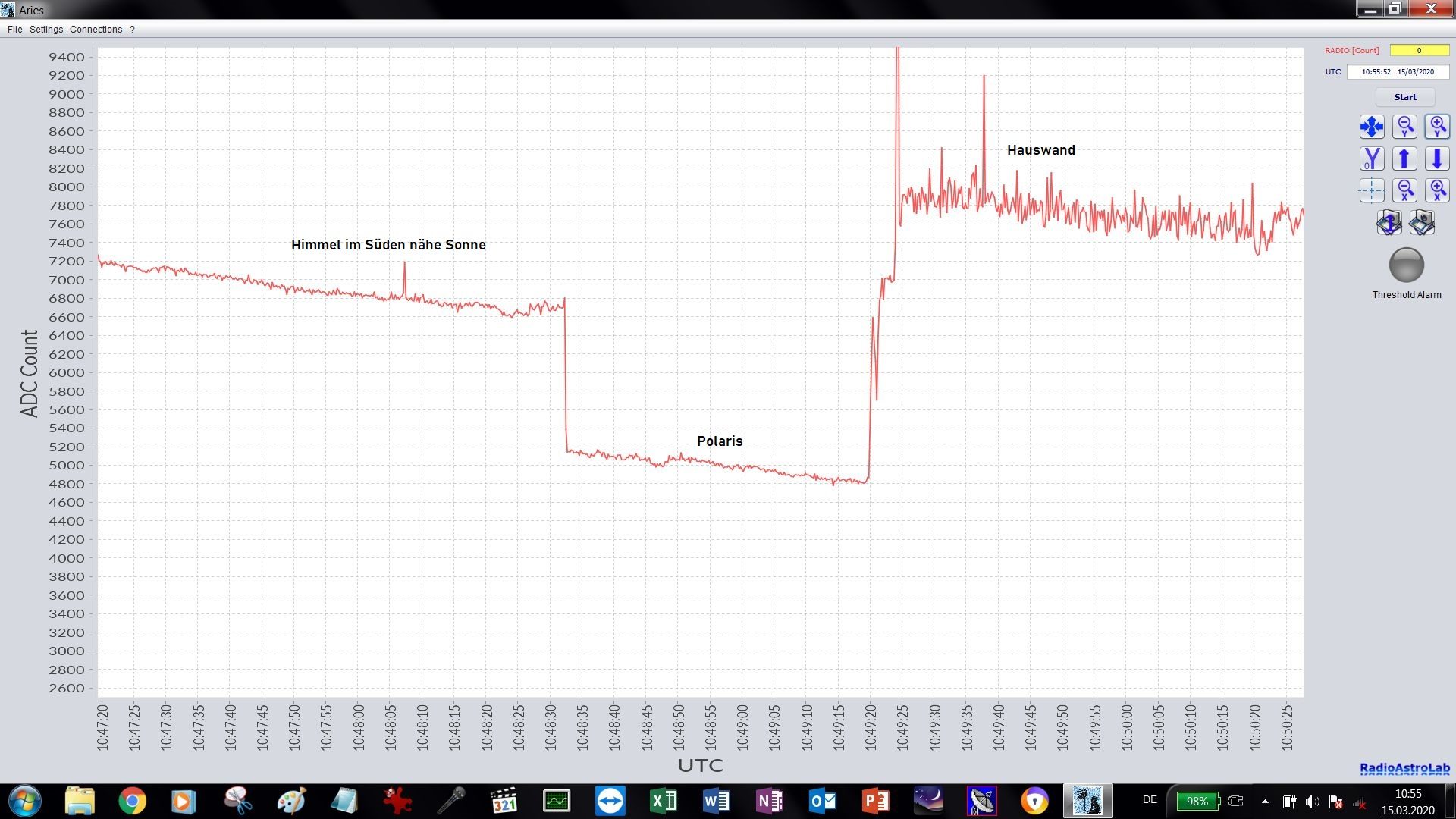The height and width of the screenshot is (819, 1456).
Task: Click the DE language indicator
Action: pos(1150,800)
